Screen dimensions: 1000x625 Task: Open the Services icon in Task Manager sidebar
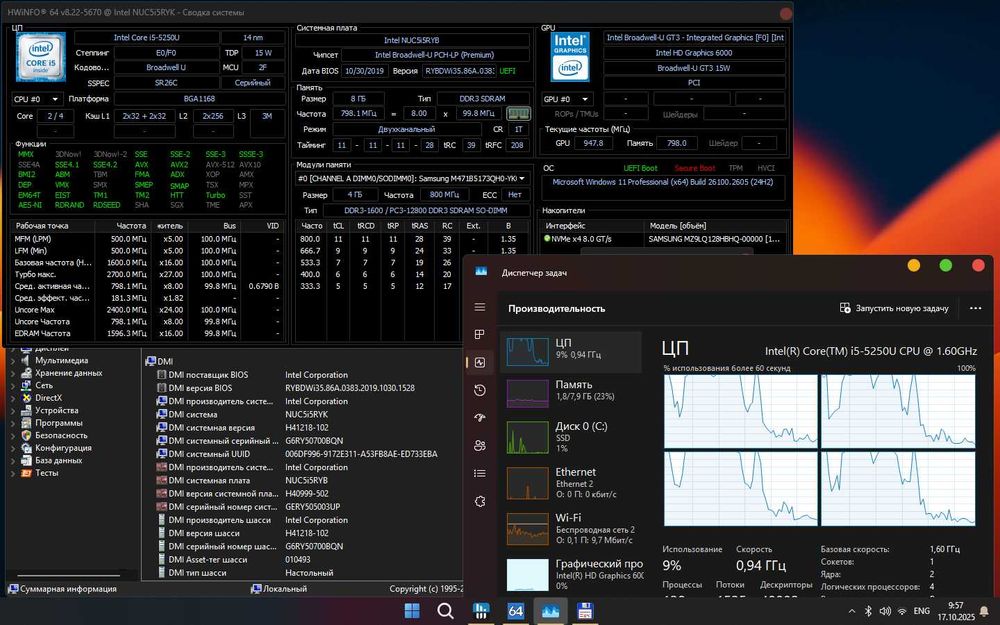[480, 501]
